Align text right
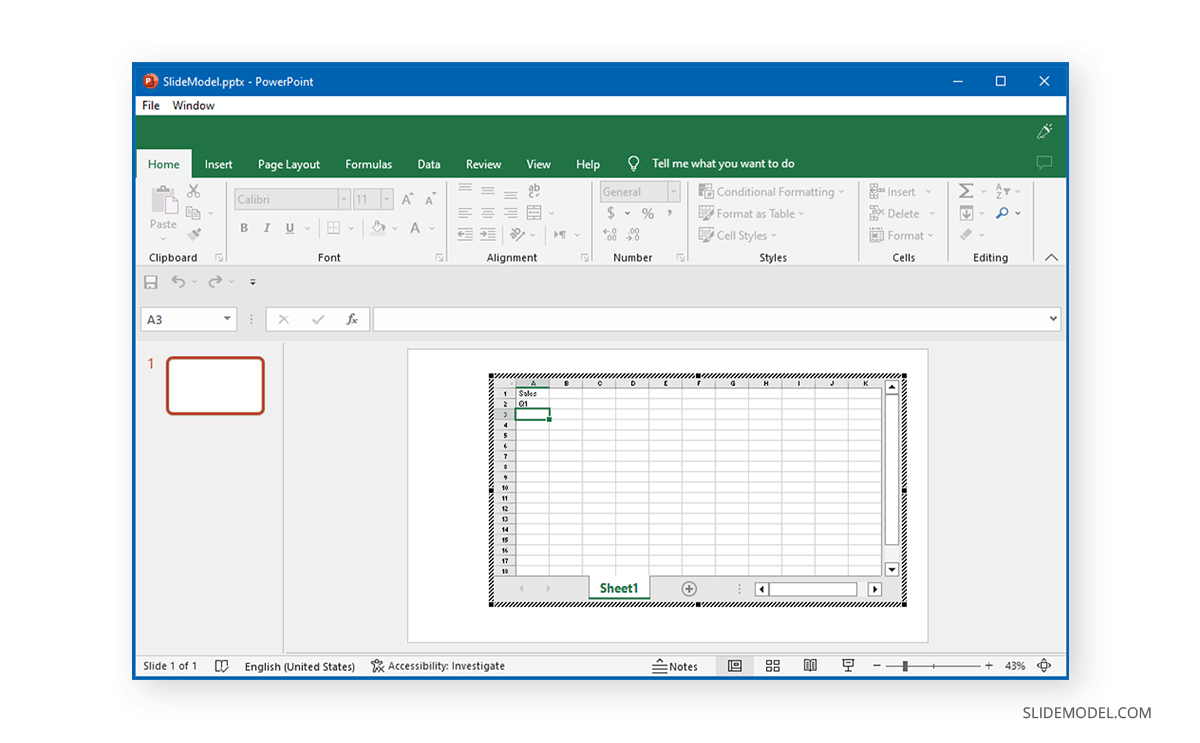 (x=511, y=212)
